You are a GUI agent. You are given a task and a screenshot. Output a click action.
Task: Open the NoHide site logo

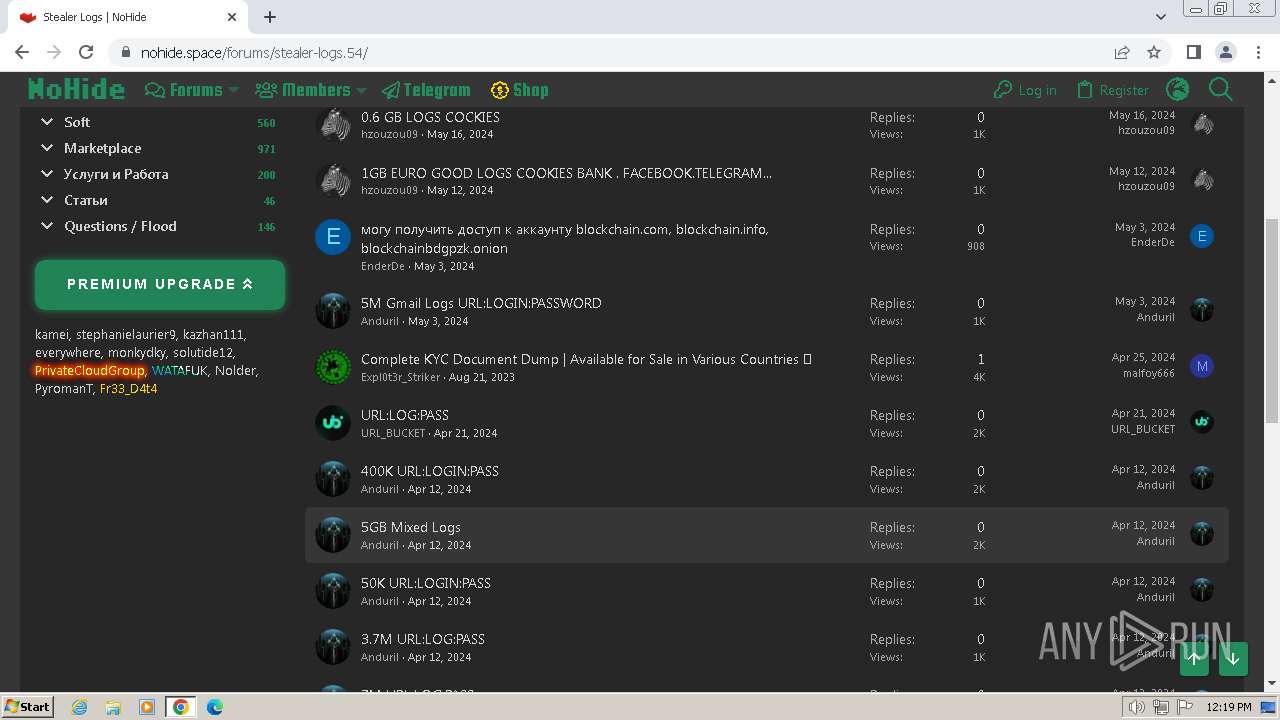pos(76,90)
